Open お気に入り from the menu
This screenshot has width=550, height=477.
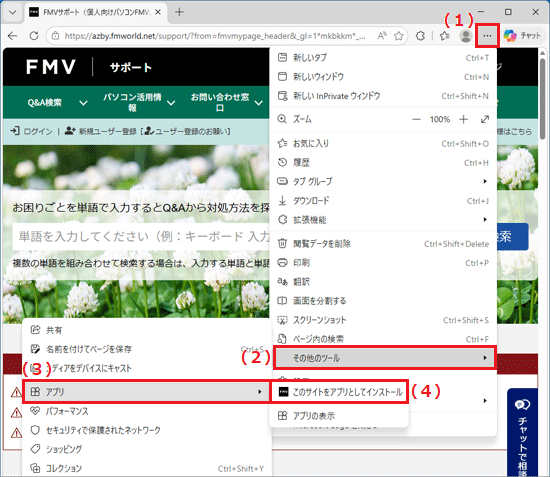[x=383, y=143]
